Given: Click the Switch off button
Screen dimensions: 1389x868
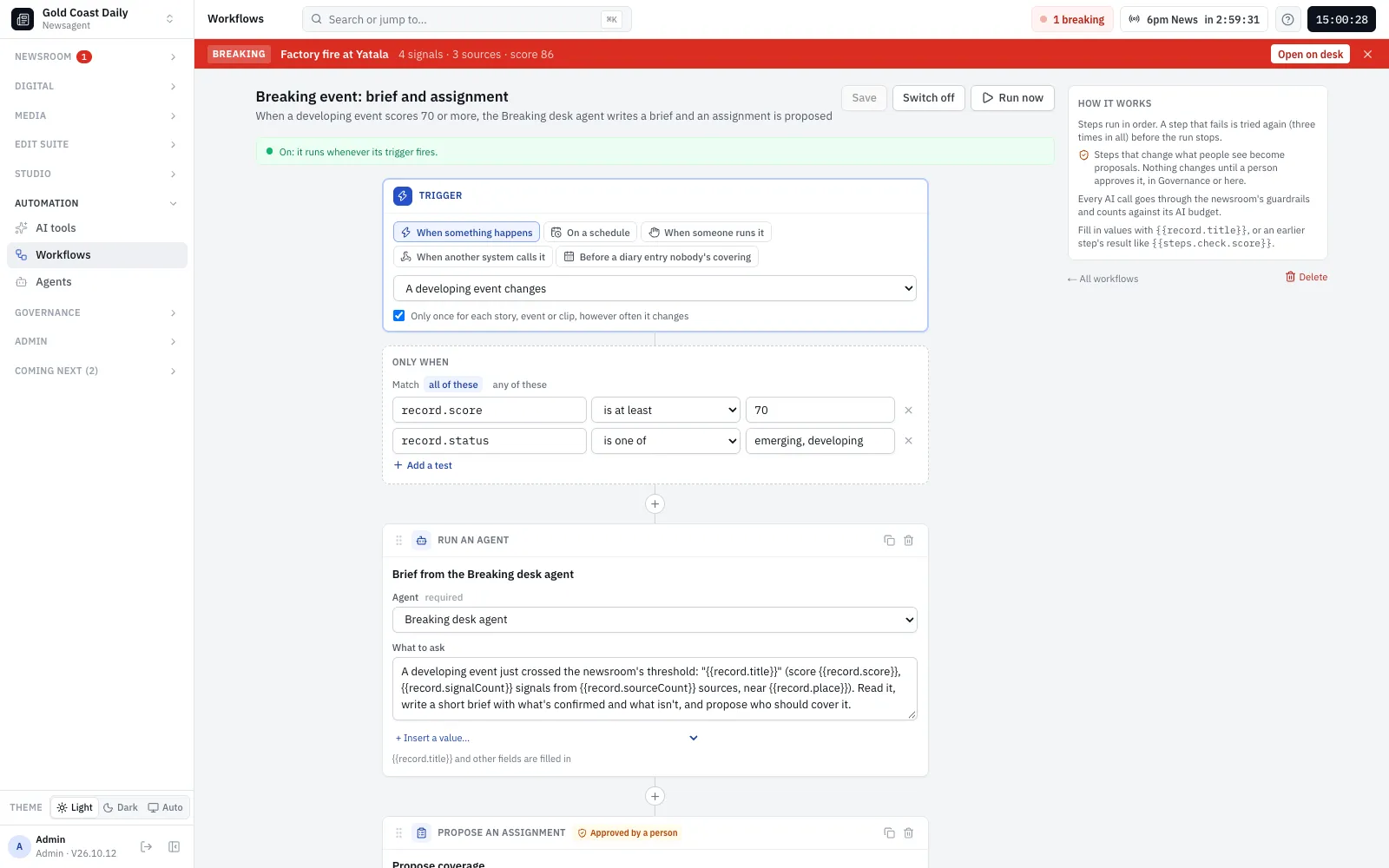Looking at the screenshot, I should point(928,98).
